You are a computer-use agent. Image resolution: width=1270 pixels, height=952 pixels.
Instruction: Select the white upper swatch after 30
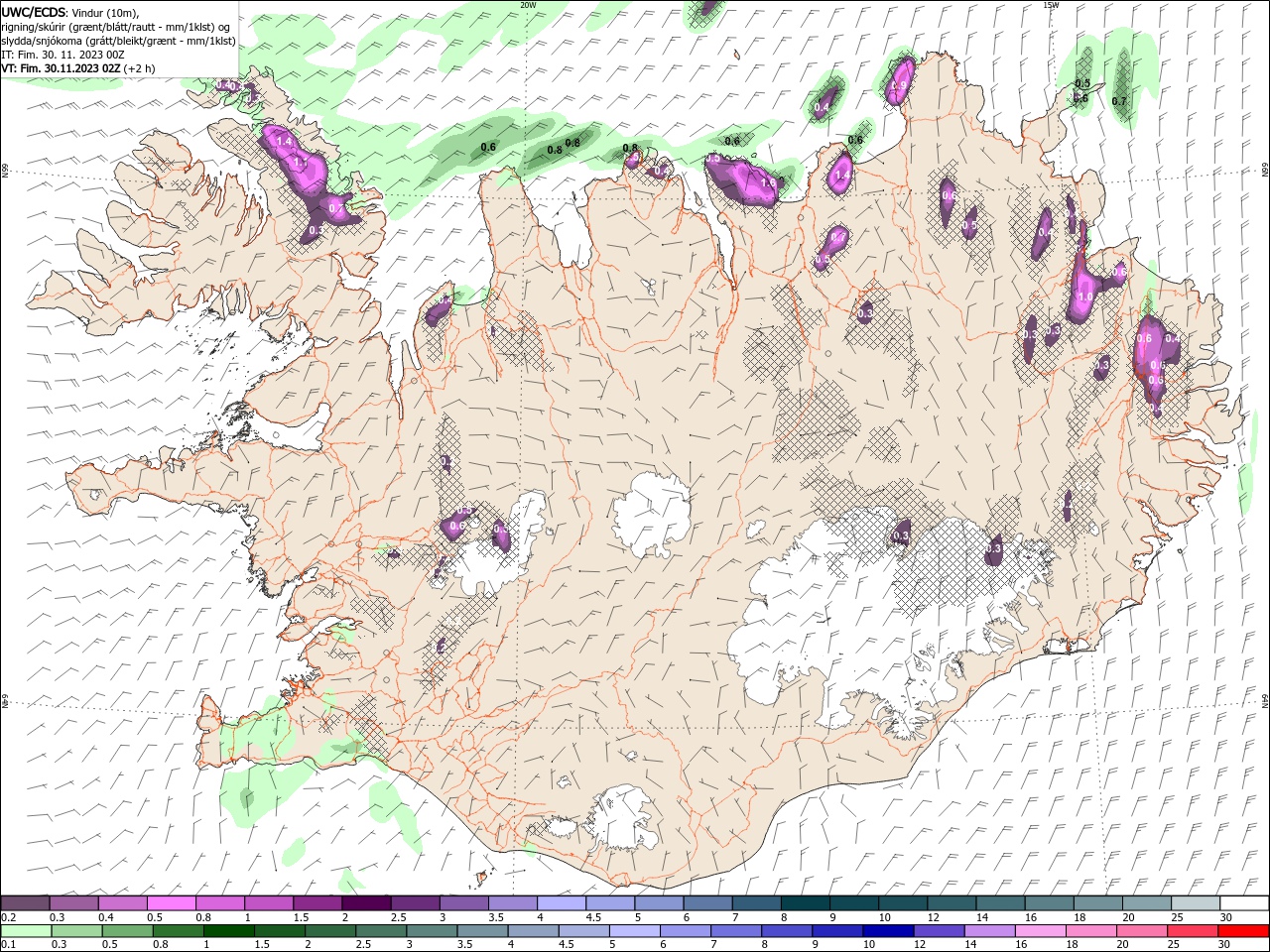pos(1243,903)
